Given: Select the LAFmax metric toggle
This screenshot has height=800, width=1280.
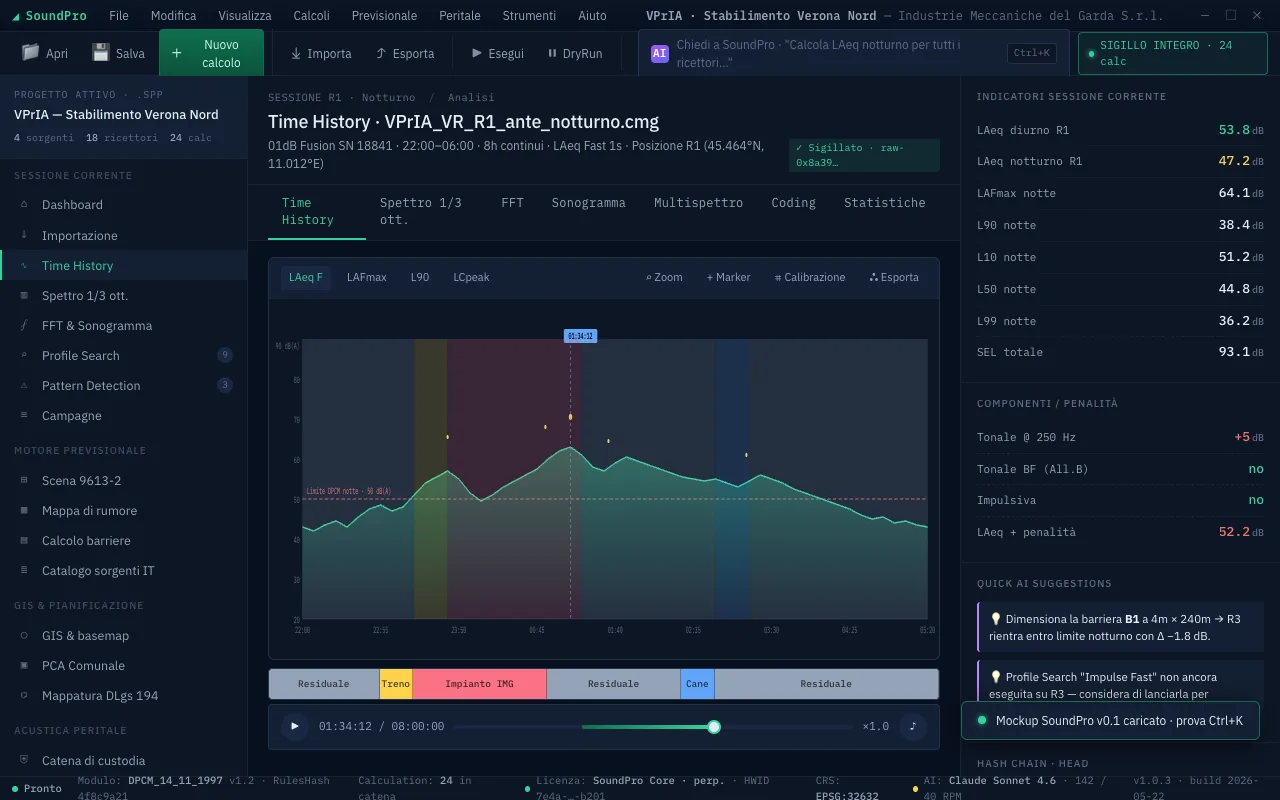Looking at the screenshot, I should 367,277.
